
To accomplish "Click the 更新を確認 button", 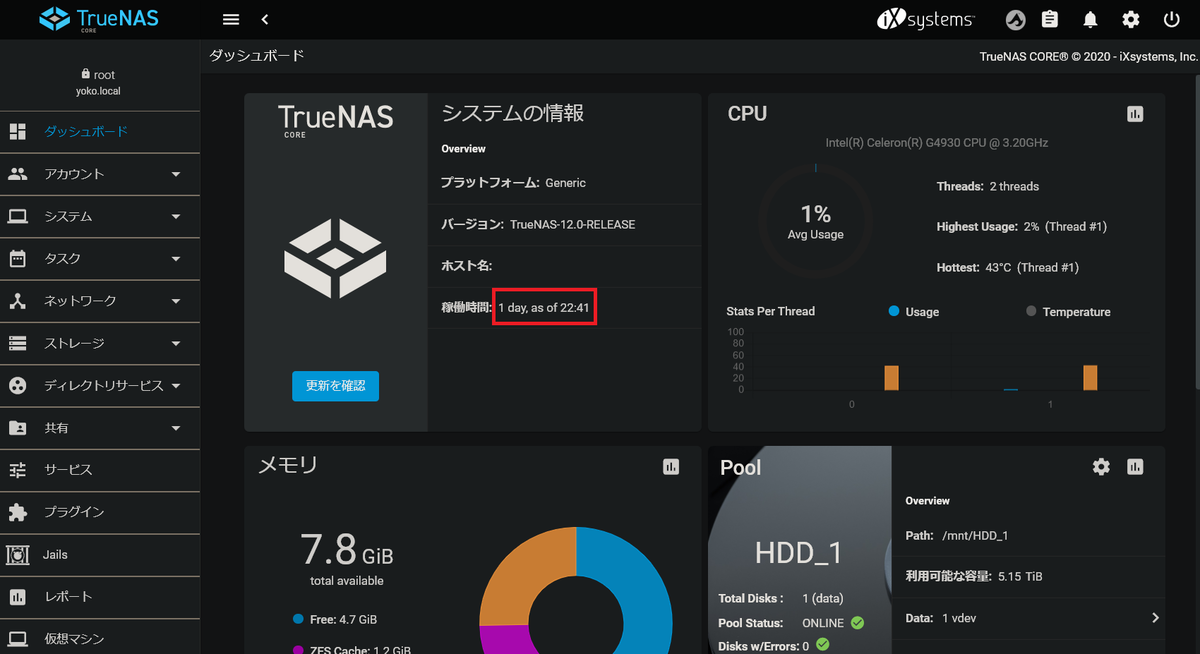I will click(335, 386).
